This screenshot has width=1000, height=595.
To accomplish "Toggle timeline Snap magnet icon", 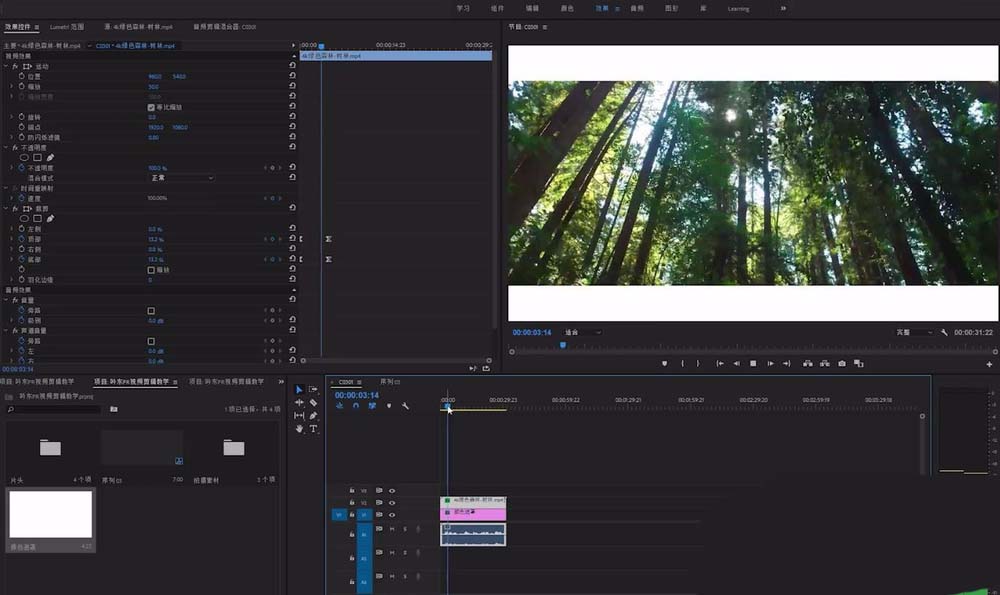I will click(x=356, y=406).
